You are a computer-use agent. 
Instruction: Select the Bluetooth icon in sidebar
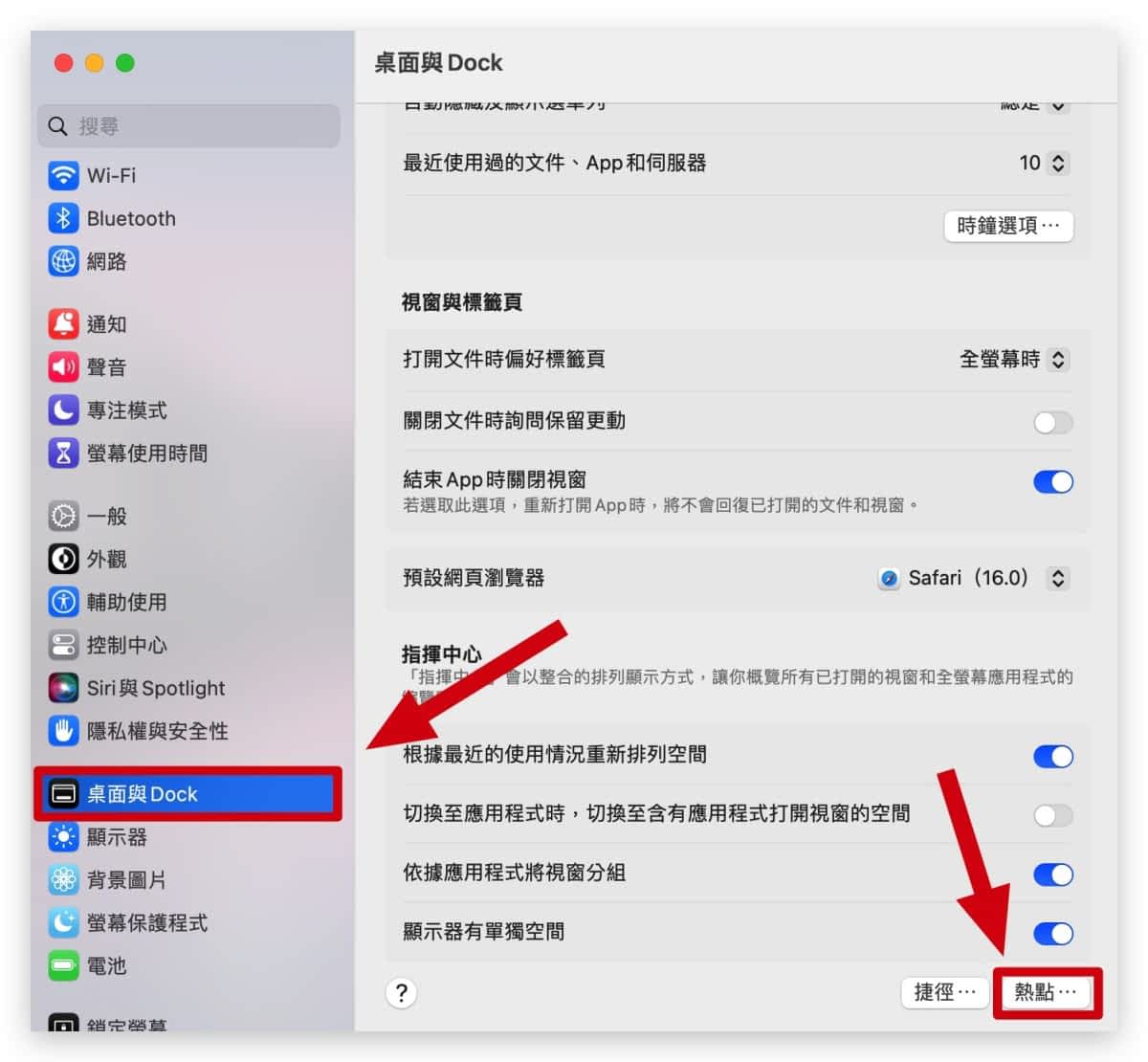click(x=63, y=218)
